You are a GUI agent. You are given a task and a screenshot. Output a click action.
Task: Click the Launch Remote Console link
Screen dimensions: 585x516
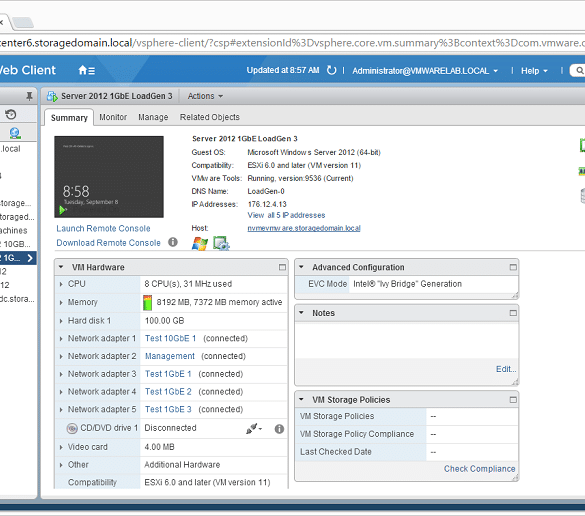coord(103,228)
